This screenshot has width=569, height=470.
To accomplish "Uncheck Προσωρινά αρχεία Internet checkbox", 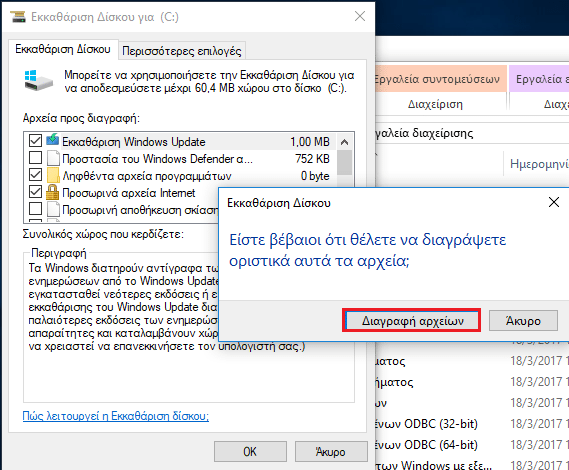I will pyautogui.click(x=35, y=192).
